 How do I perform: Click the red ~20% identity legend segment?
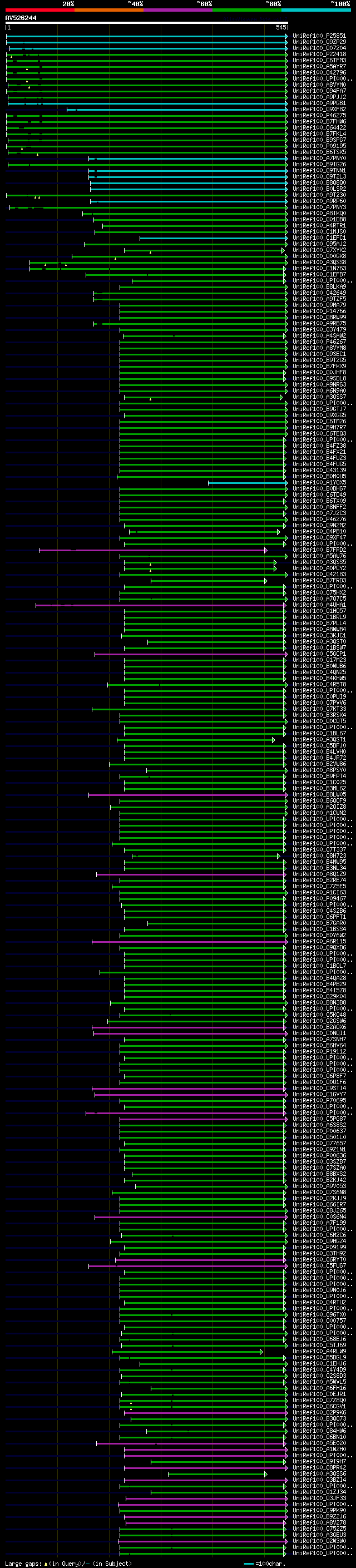[39, 10]
